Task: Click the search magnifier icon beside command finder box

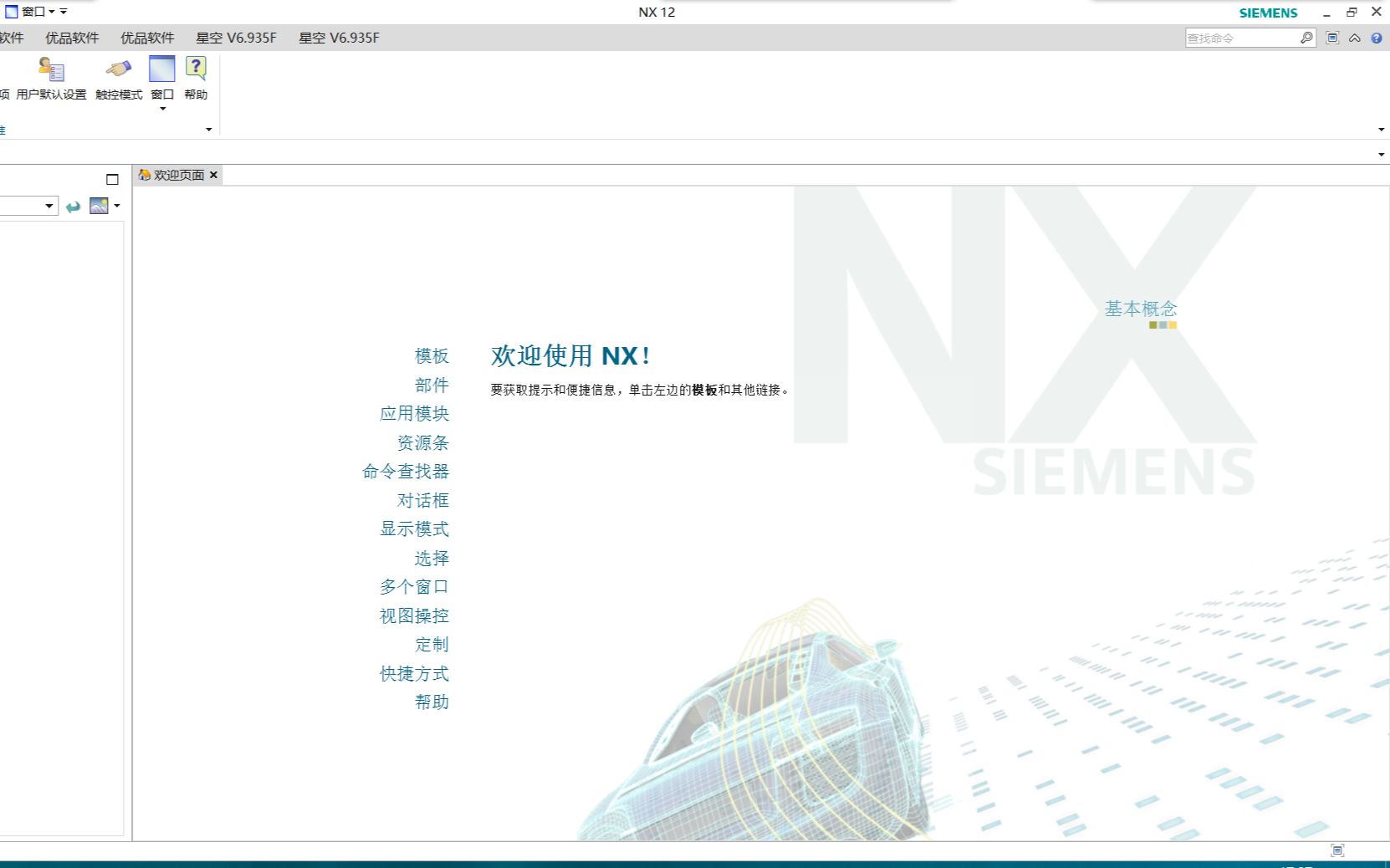Action: (x=1306, y=38)
